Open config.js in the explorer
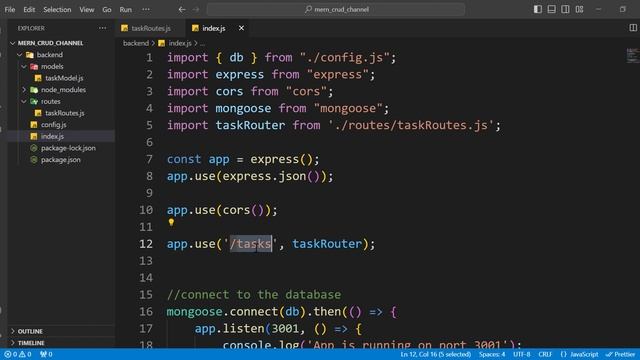The height and width of the screenshot is (360, 640). pyautogui.click(x=53, y=125)
